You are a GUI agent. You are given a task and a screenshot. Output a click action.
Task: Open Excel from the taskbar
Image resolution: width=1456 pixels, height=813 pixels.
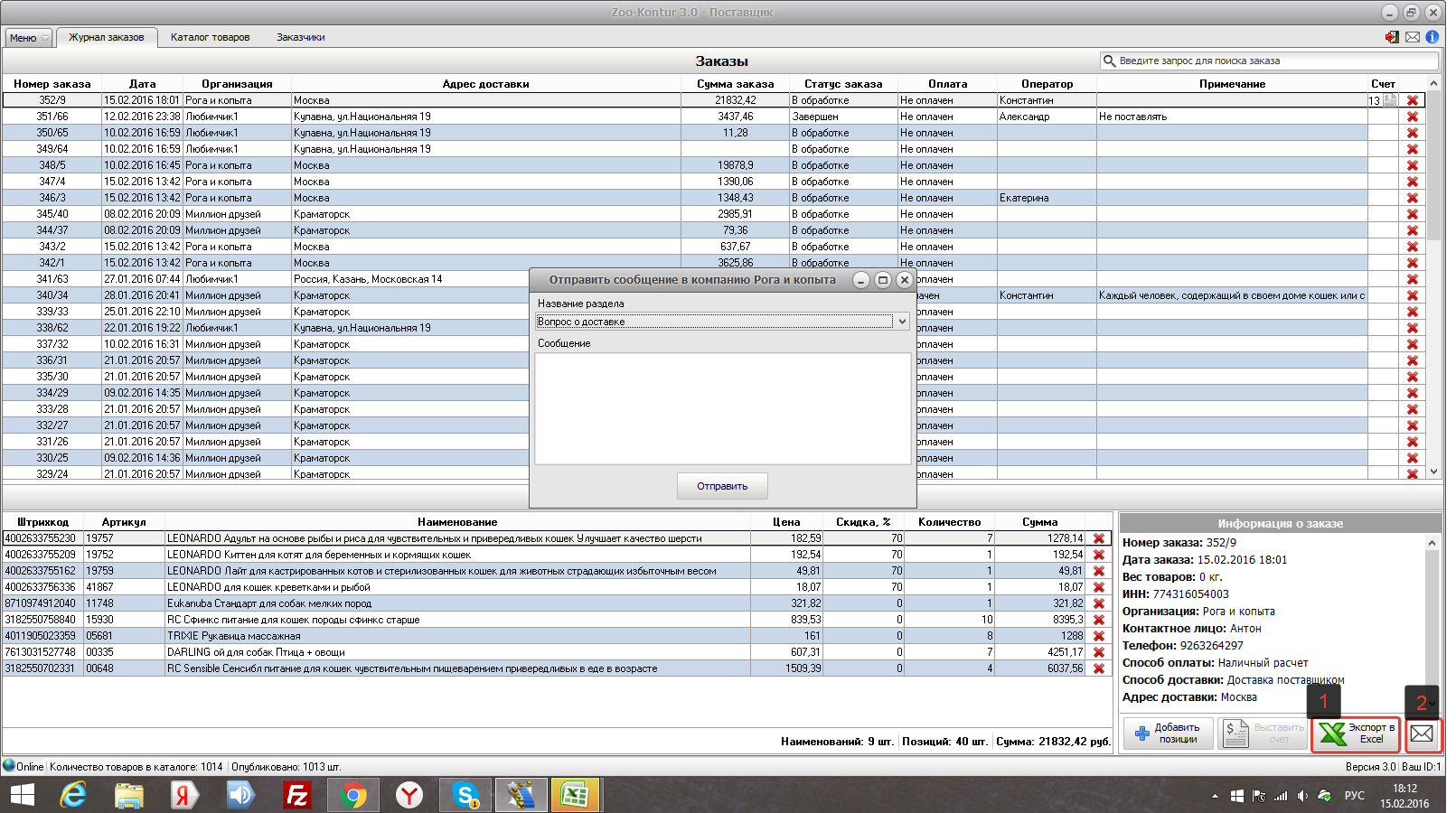575,795
